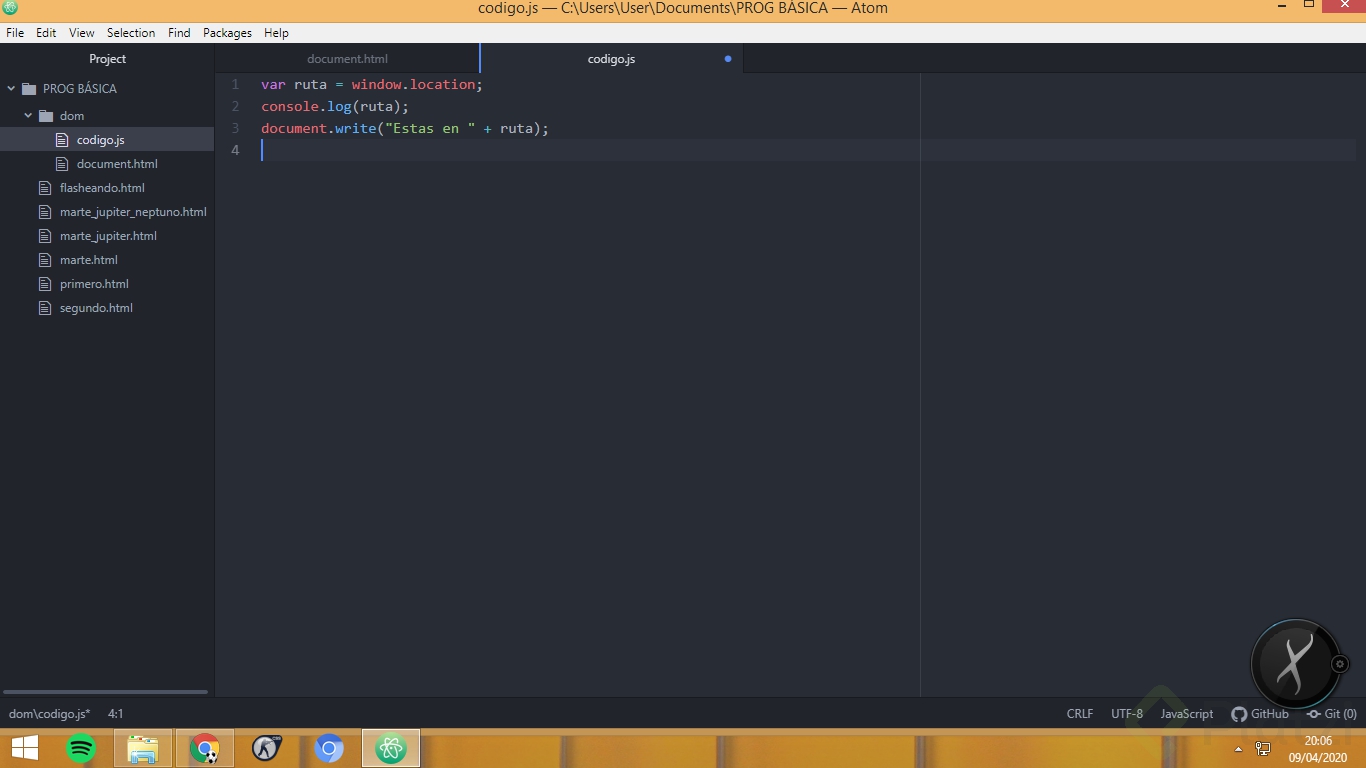Open the Help menu

pyautogui.click(x=276, y=33)
